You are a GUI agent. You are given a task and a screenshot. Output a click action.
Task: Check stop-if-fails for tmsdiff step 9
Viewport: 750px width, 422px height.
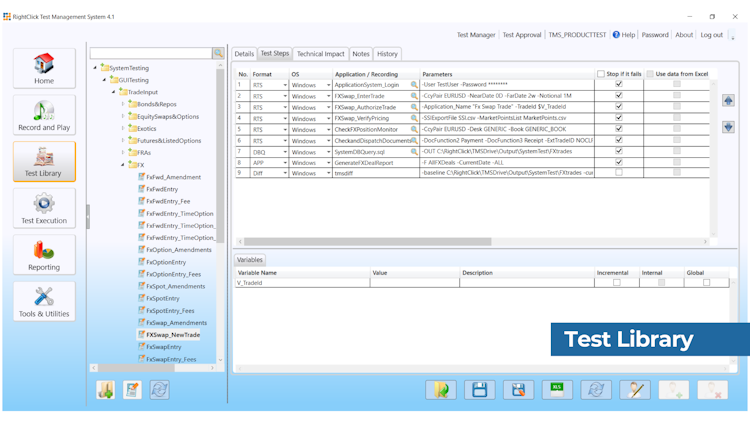point(619,172)
